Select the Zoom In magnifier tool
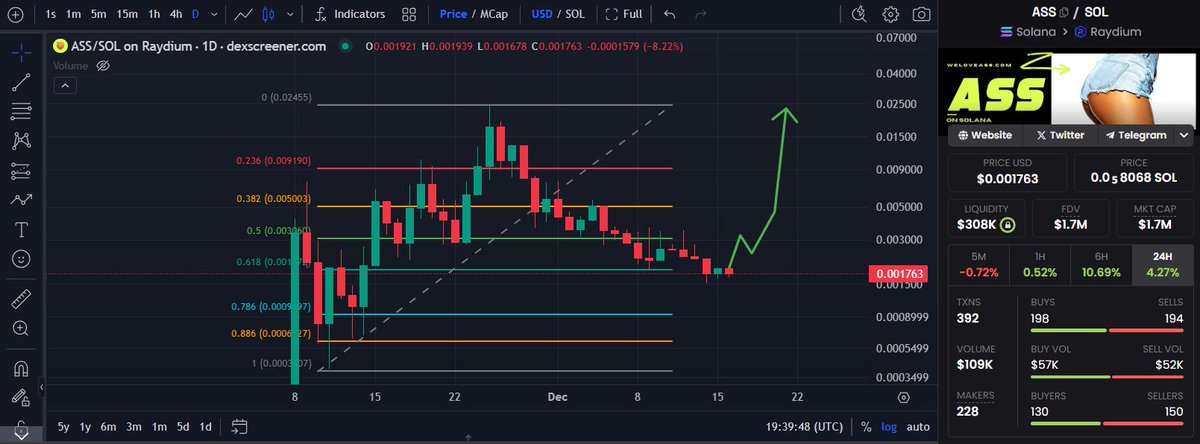This screenshot has height=444, width=1200. [x=21, y=328]
